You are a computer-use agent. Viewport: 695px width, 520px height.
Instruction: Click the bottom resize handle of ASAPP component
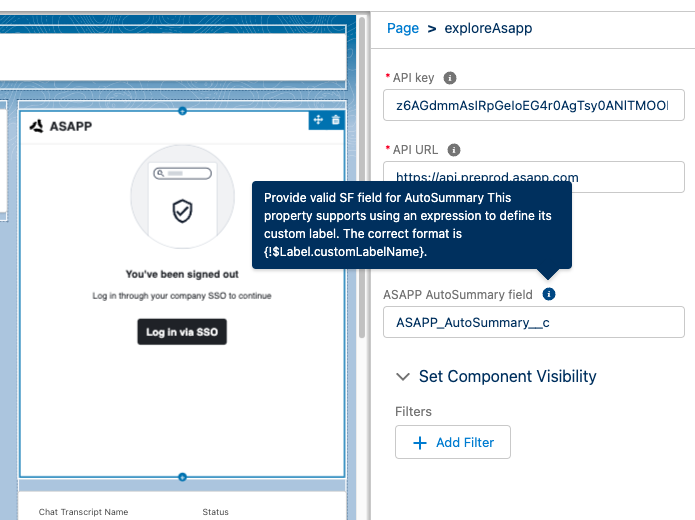click(182, 477)
